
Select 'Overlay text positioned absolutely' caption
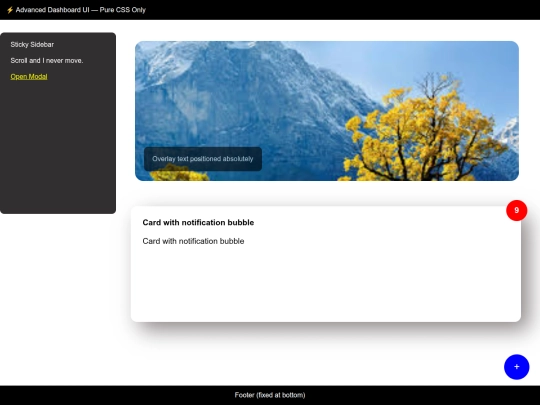tap(203, 159)
